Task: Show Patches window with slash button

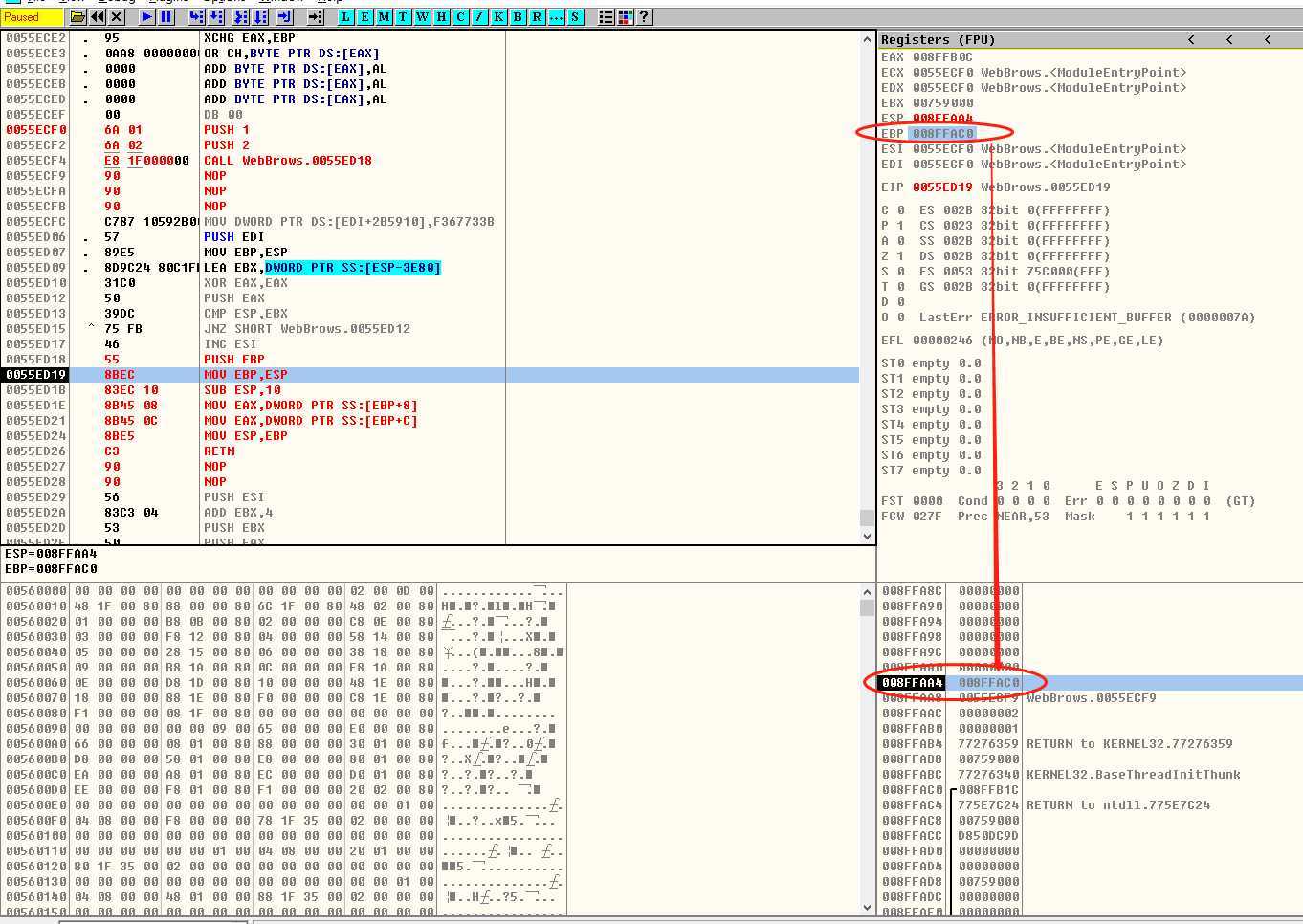Action: pos(479,17)
